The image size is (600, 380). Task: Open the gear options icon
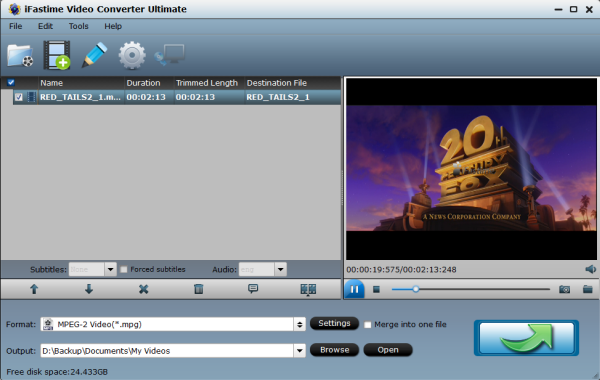pyautogui.click(x=132, y=56)
